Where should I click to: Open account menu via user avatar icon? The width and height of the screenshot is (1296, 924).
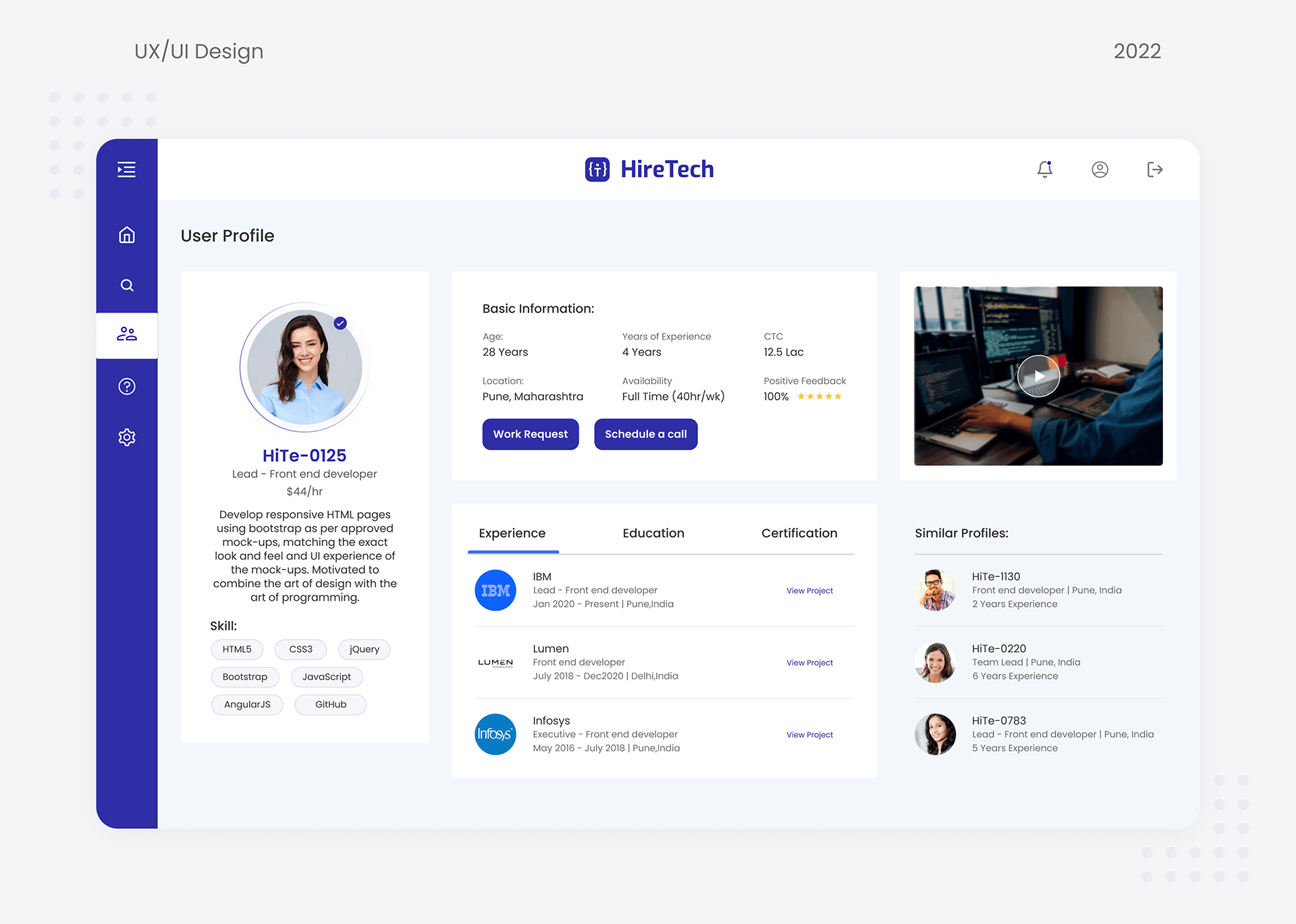coord(1100,169)
